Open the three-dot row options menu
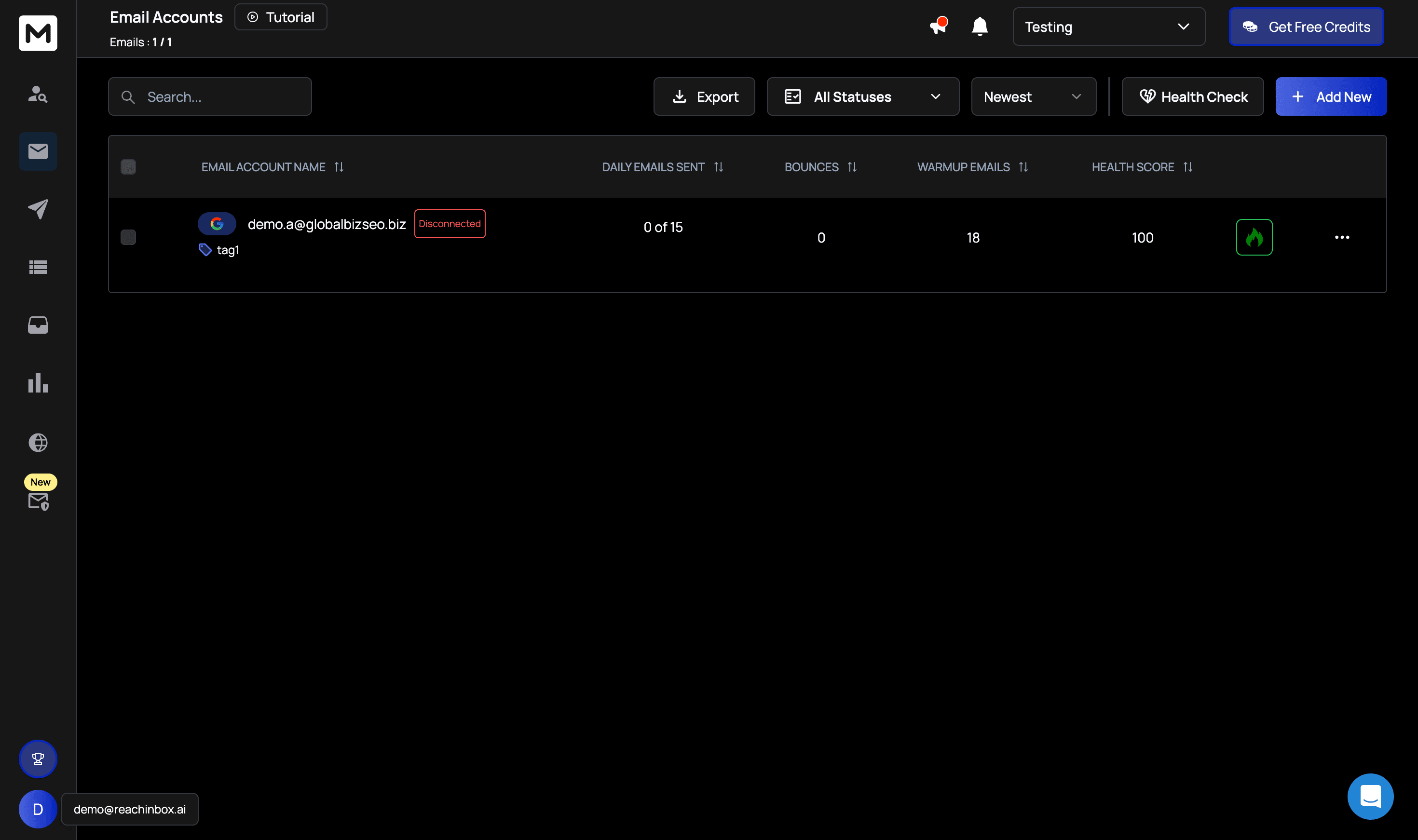The height and width of the screenshot is (840, 1418). (x=1342, y=237)
